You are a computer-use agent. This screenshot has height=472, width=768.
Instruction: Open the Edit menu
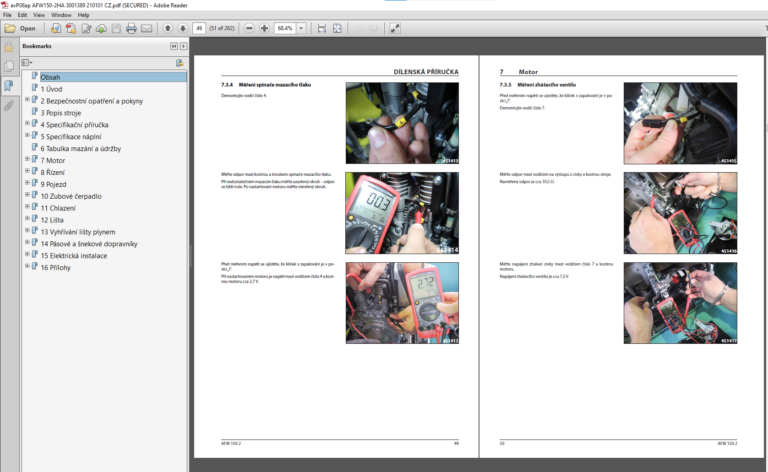click(x=23, y=15)
